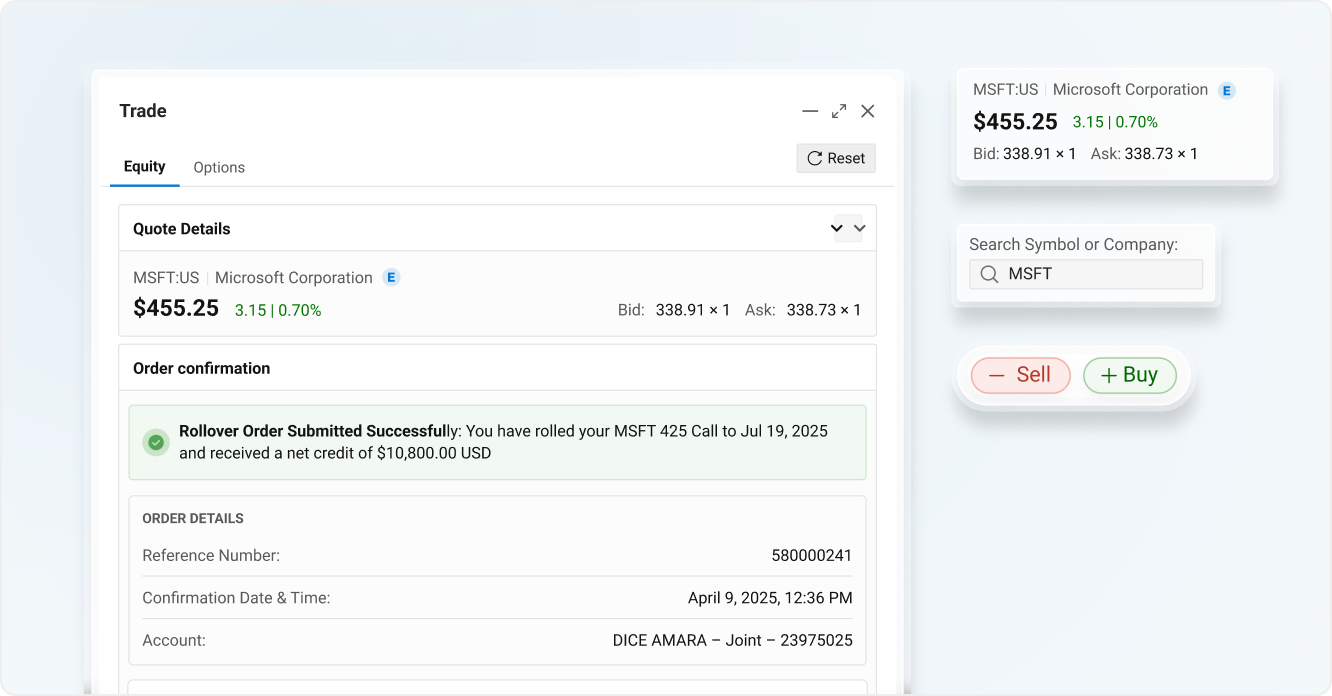Click the DICE AMARA joint account value
The height and width of the screenshot is (696, 1332).
(732, 640)
